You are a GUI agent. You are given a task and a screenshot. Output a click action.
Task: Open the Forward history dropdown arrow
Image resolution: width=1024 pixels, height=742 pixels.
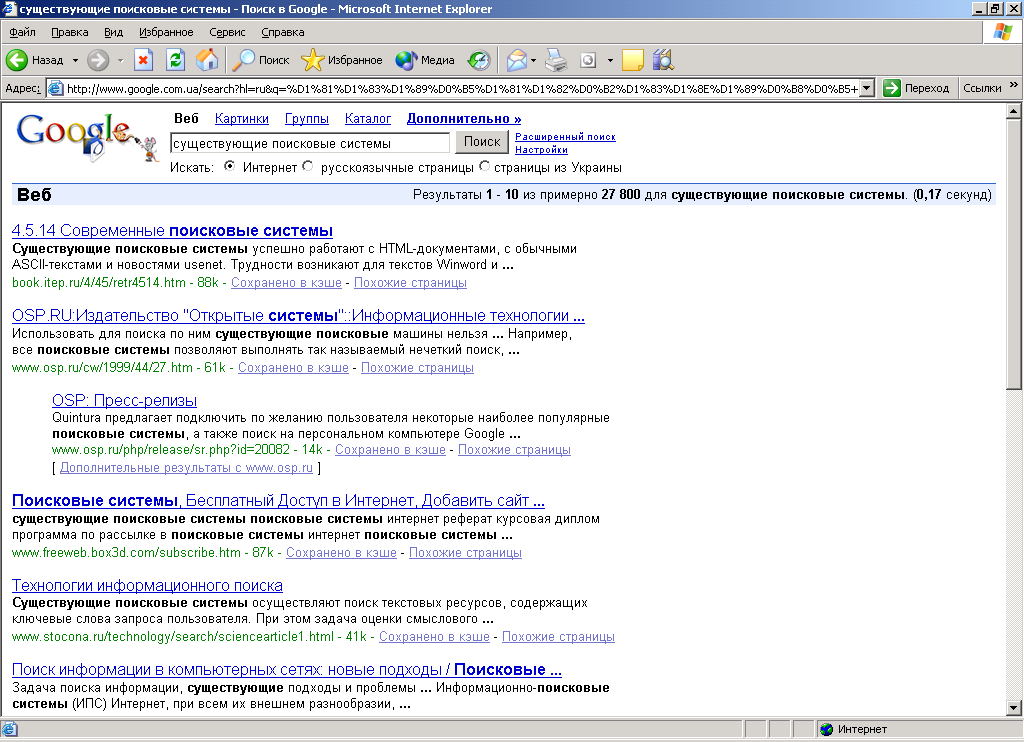point(120,60)
